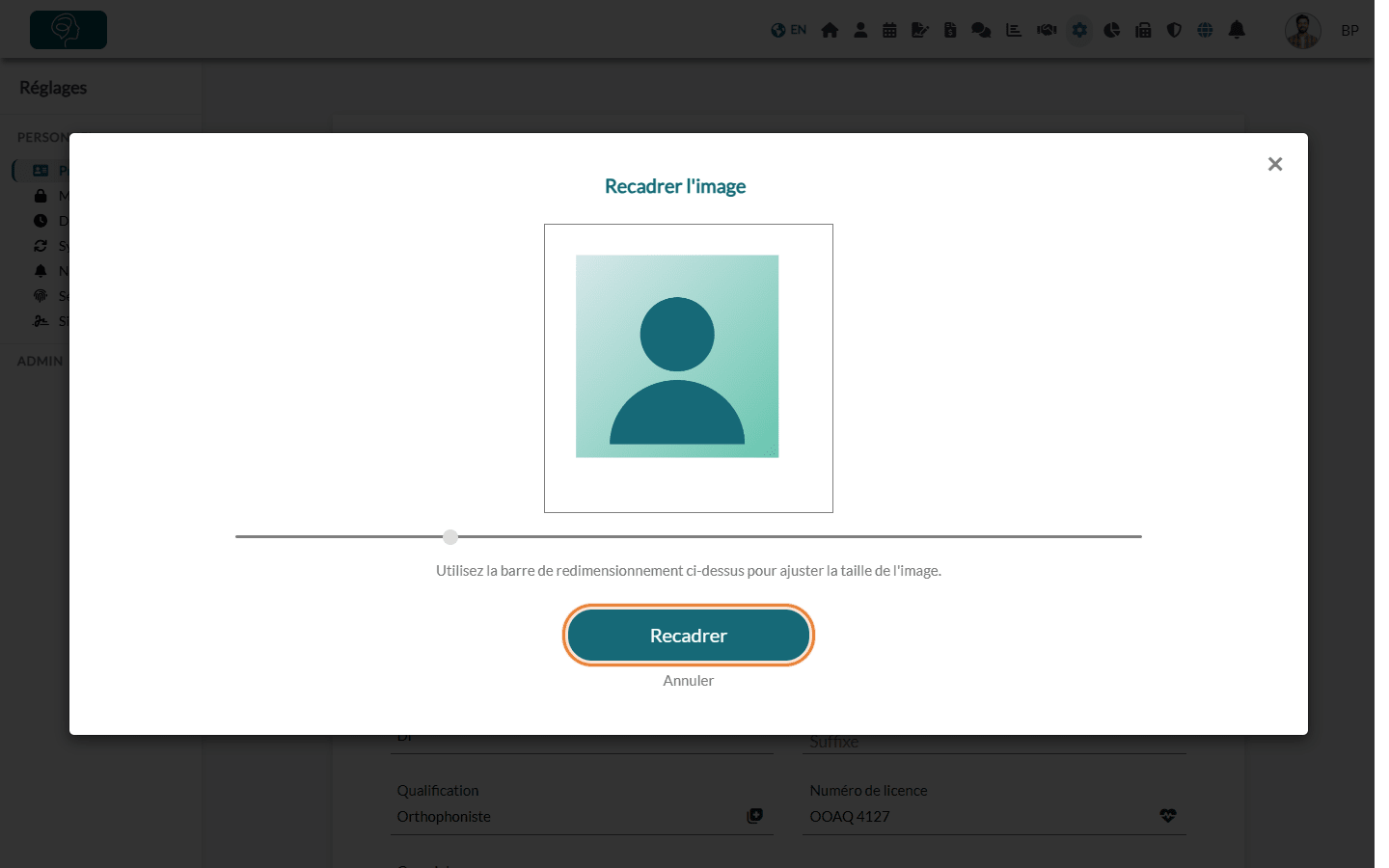The image size is (1389, 868).
Task: Click the settings gear icon
Action: coord(1079,30)
